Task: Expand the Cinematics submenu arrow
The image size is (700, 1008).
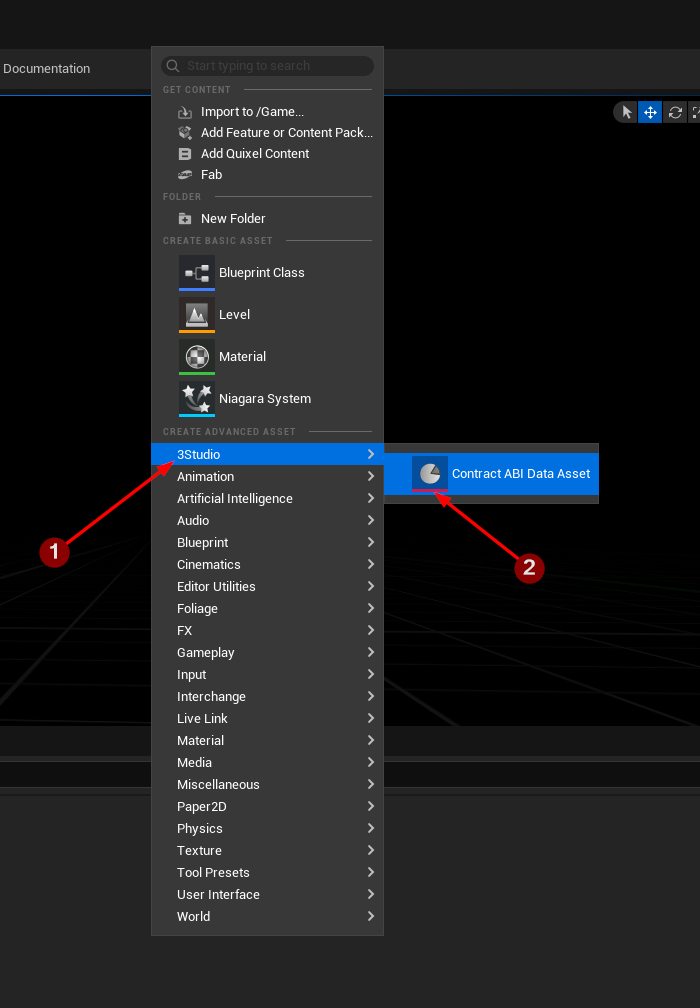Action: 371,564
